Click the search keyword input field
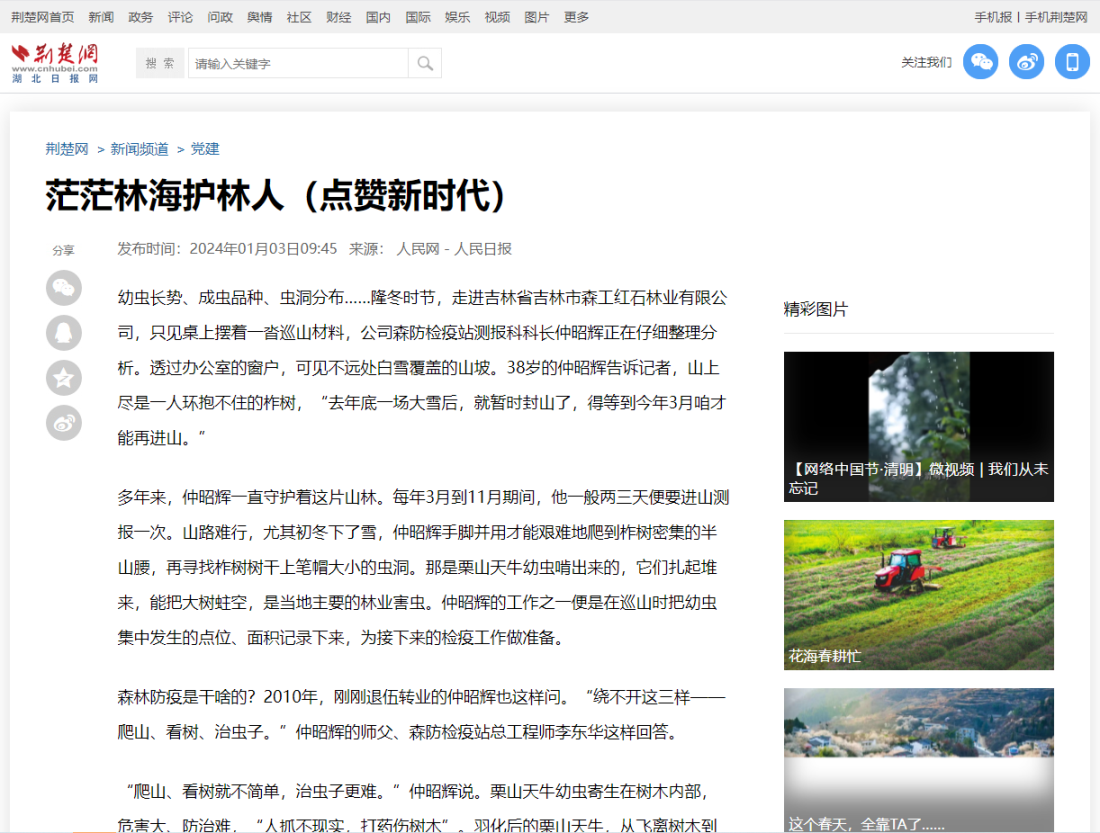 tap(298, 63)
